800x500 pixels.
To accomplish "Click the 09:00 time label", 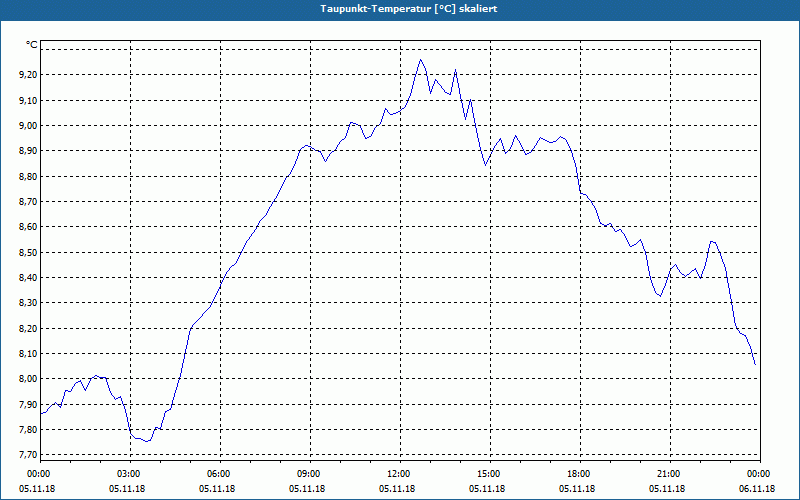I will (x=310, y=474).
